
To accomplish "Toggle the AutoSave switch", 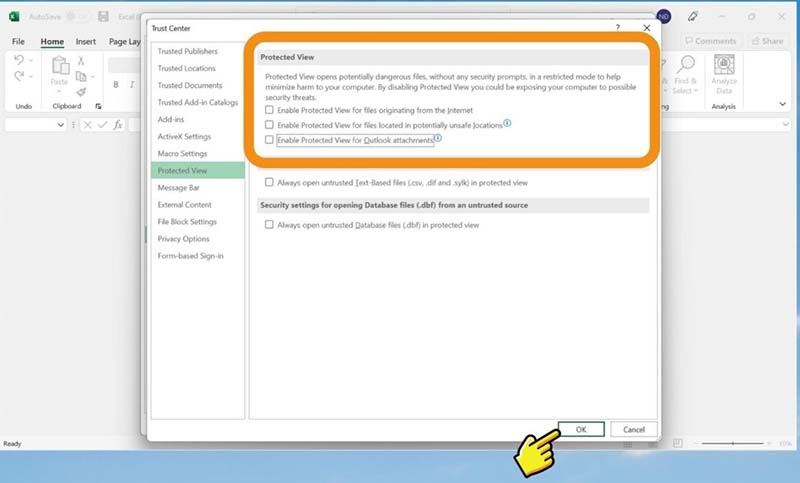I will point(77,16).
